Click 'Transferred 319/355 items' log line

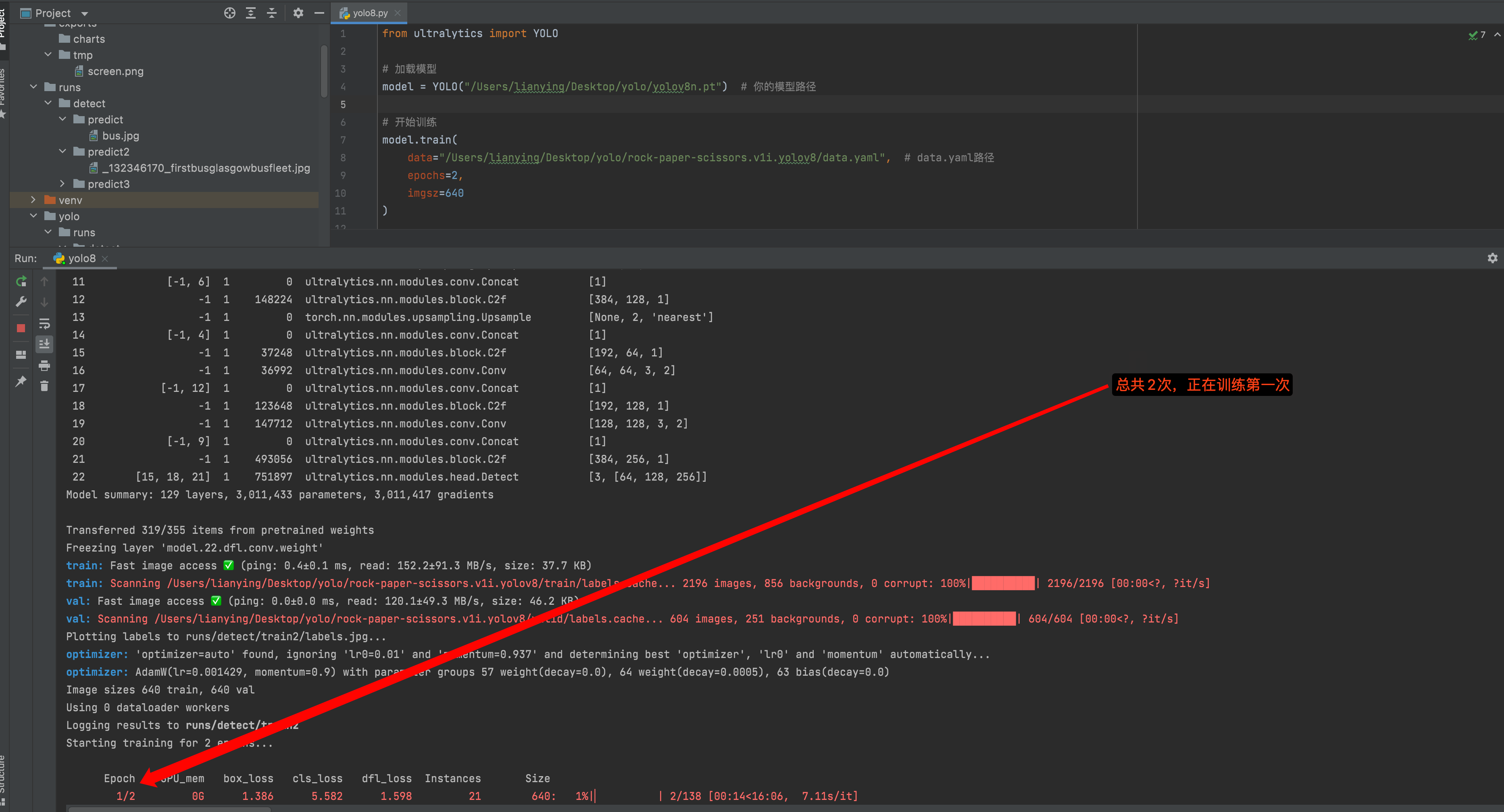219,530
